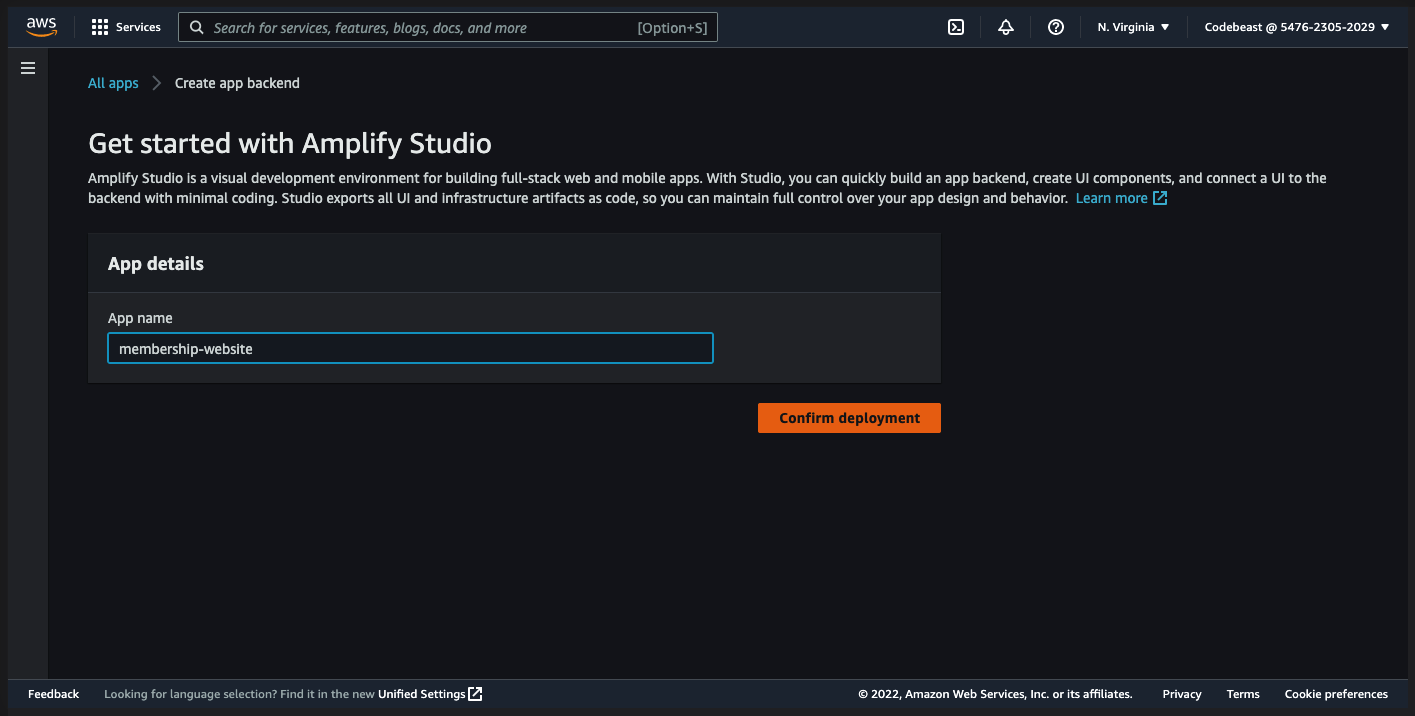Click the Confirm deployment button
Image resolution: width=1415 pixels, height=716 pixels.
click(849, 418)
